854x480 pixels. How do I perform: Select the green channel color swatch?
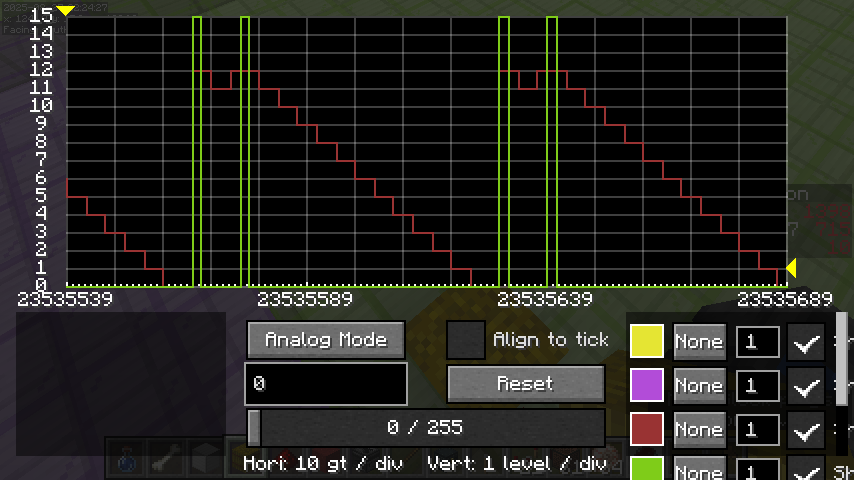coord(646,469)
